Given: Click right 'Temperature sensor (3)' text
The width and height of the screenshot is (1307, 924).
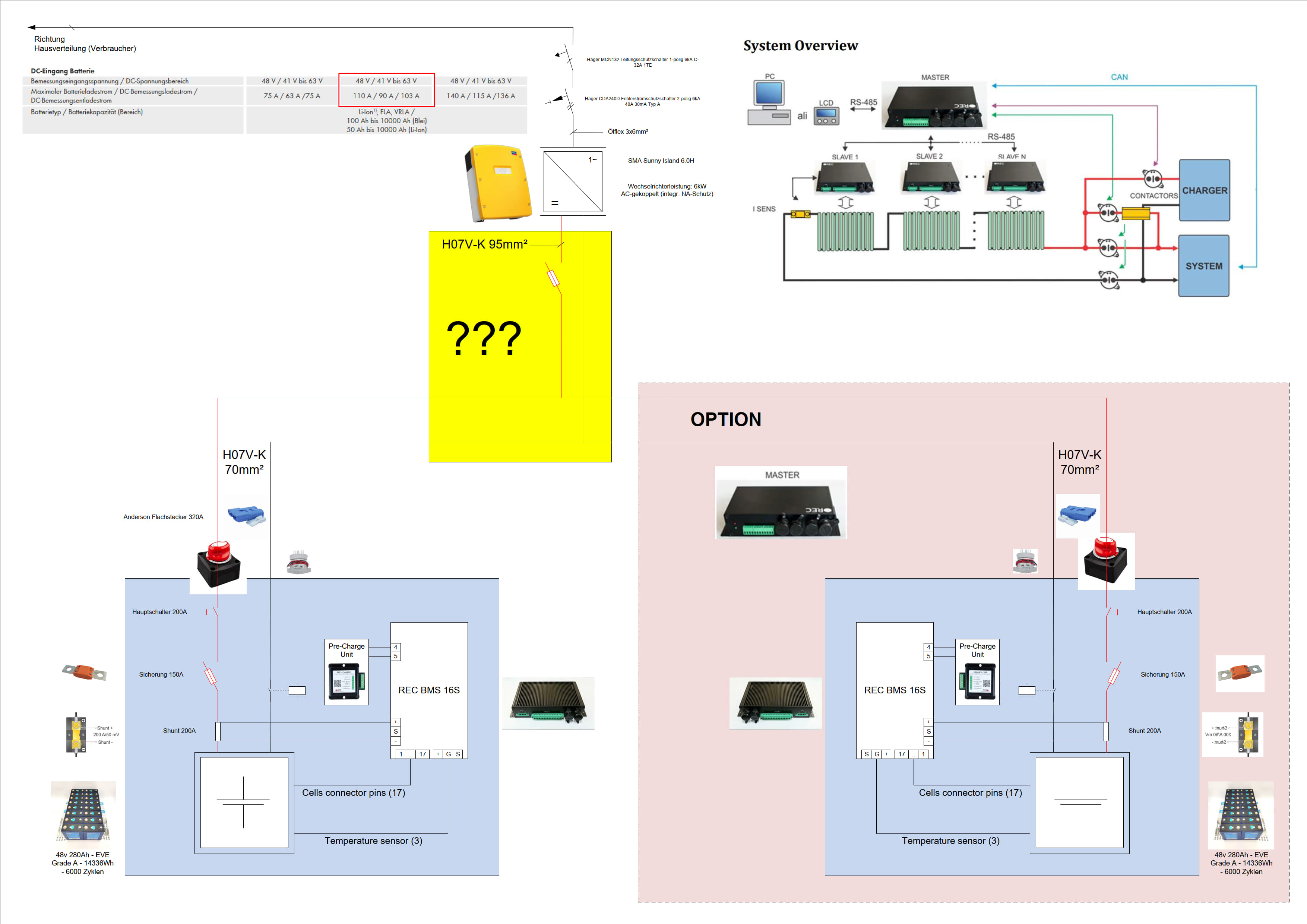Looking at the screenshot, I should tap(951, 841).
